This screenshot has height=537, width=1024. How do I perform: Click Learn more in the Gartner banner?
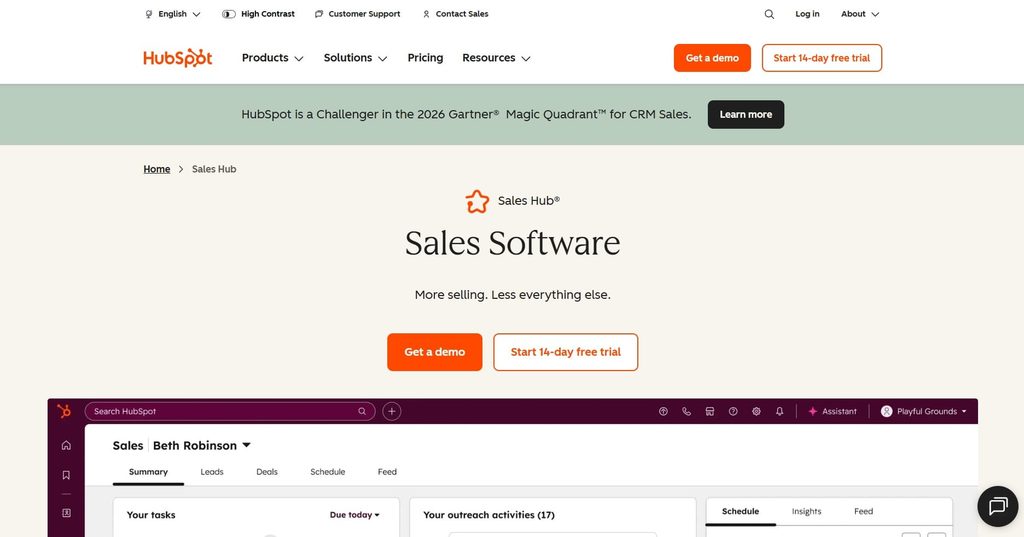746,114
